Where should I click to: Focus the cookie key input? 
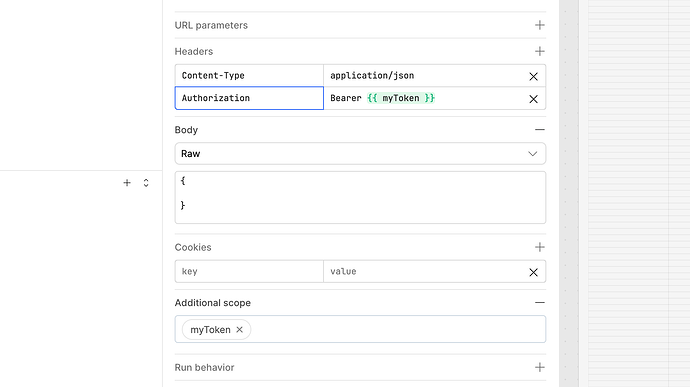tap(249, 271)
